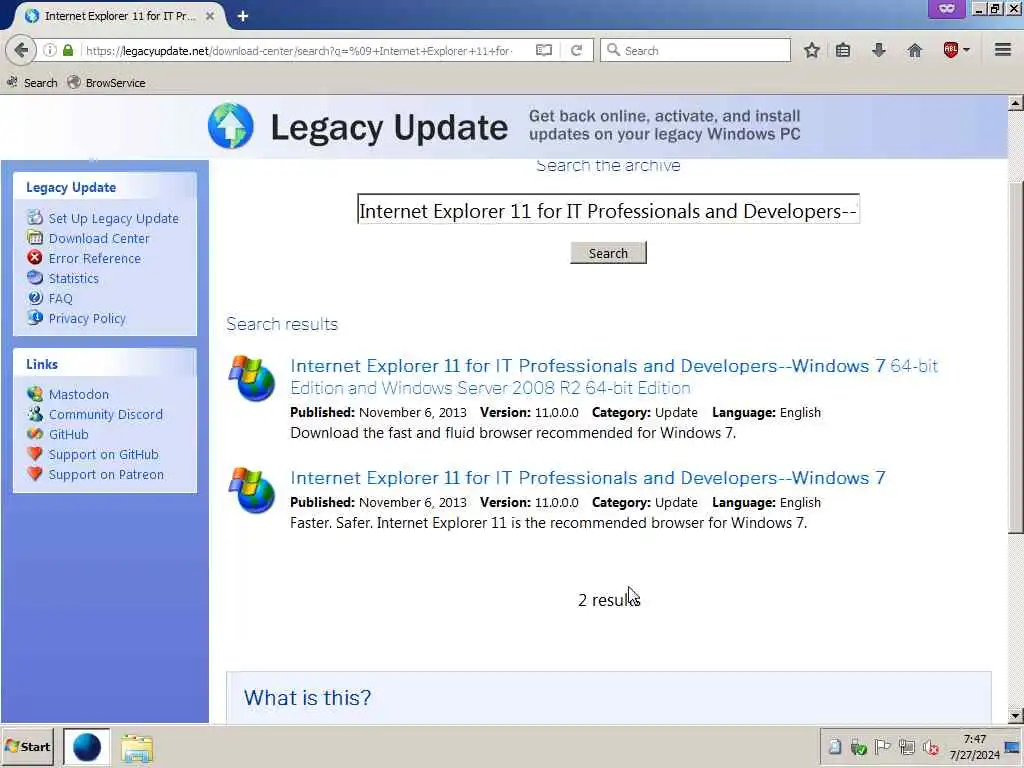This screenshot has height=768, width=1024.
Task: Open the file explorer folder taskbar icon
Action: click(x=136, y=748)
